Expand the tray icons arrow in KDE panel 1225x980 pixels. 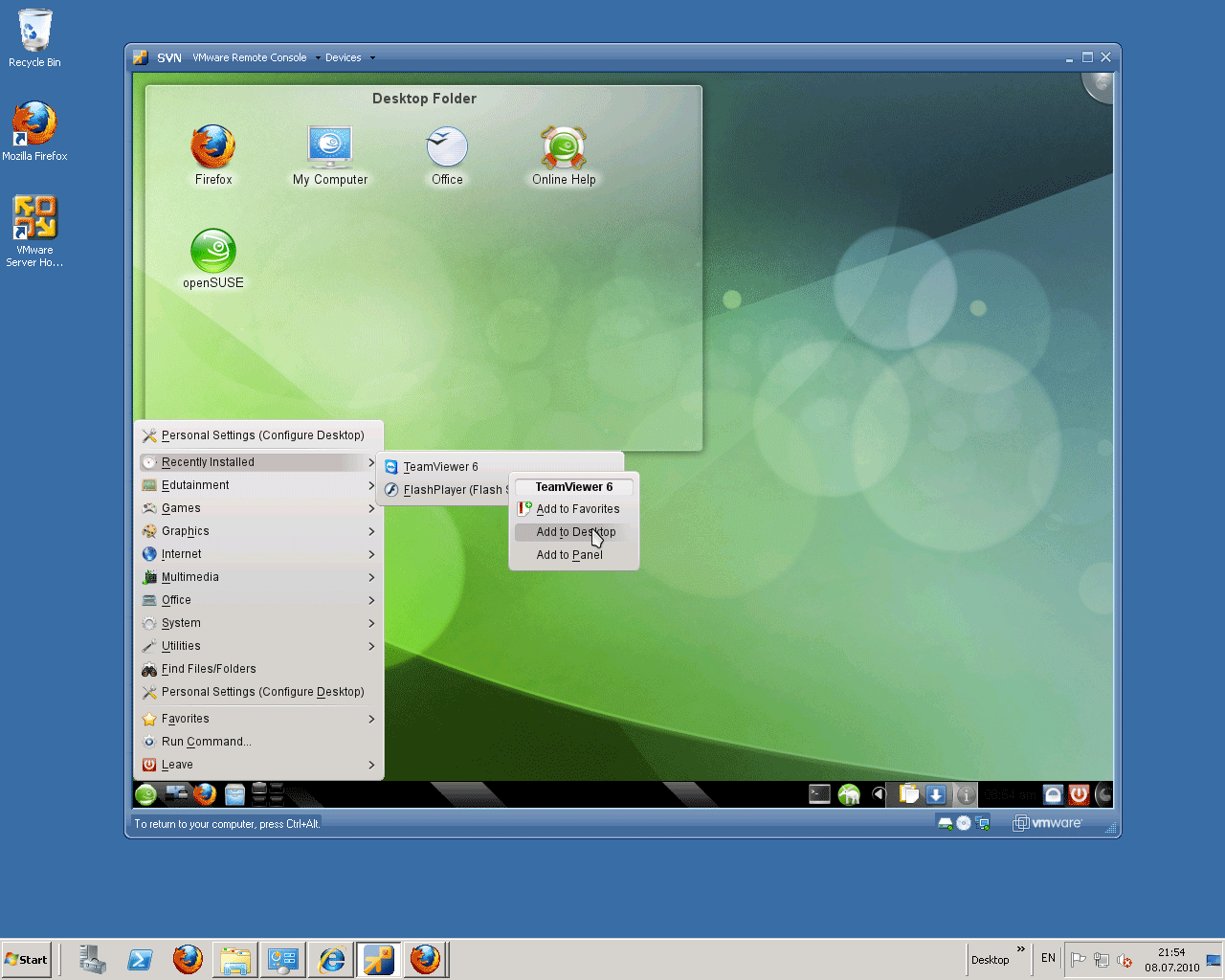(x=879, y=794)
